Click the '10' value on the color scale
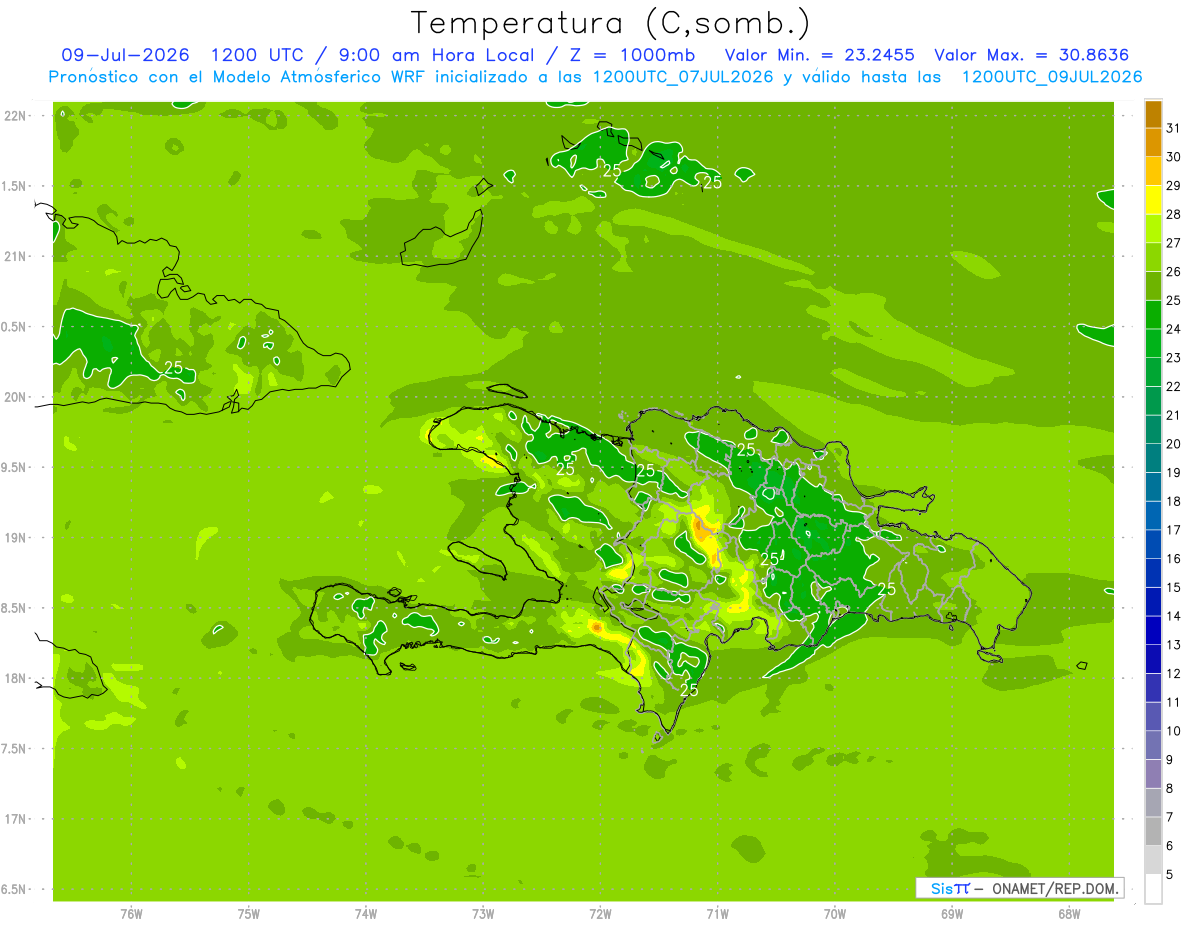The image size is (1200, 927). 1173,731
